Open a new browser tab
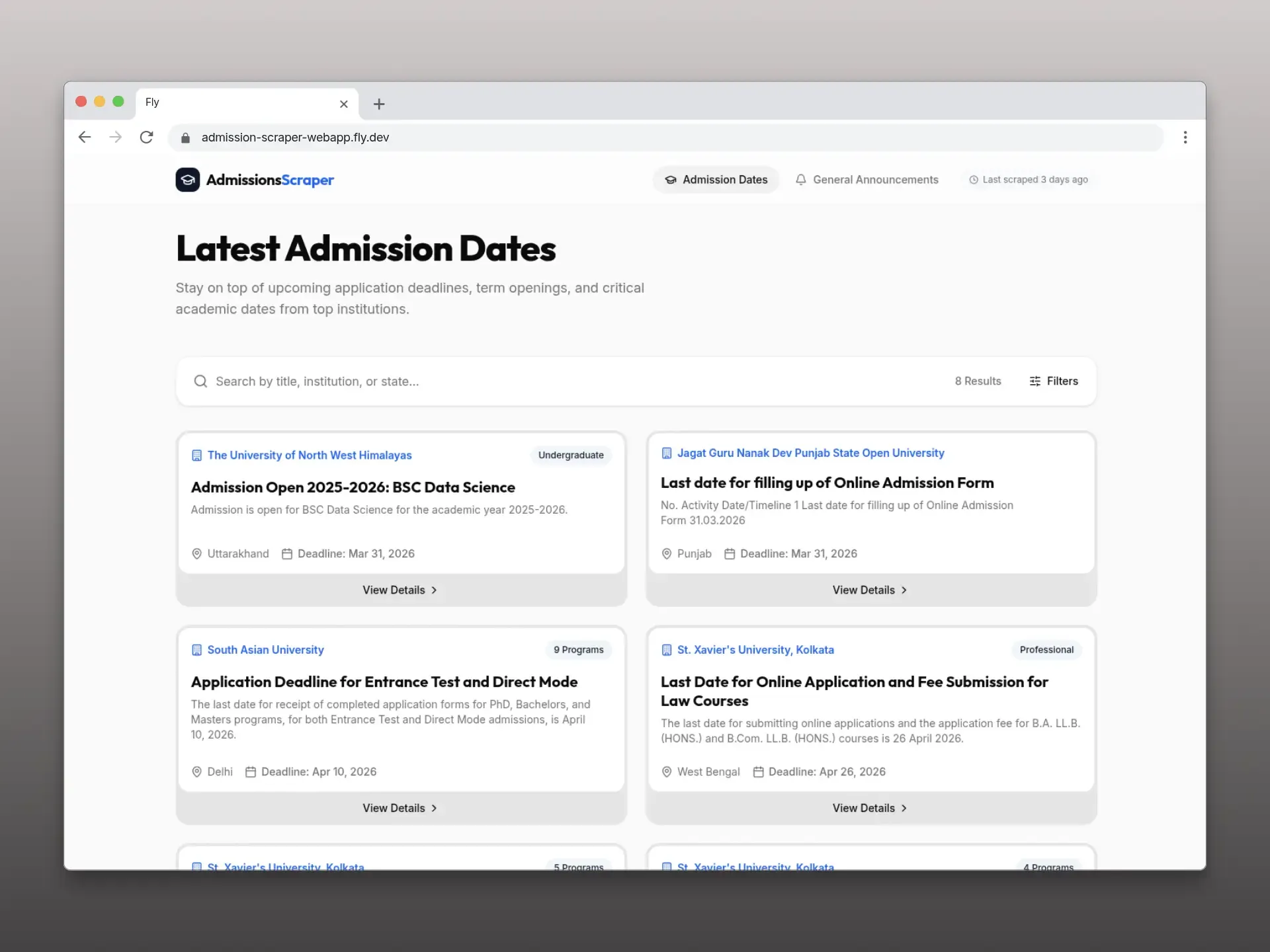Screen dimensions: 1270x952 pos(379,104)
